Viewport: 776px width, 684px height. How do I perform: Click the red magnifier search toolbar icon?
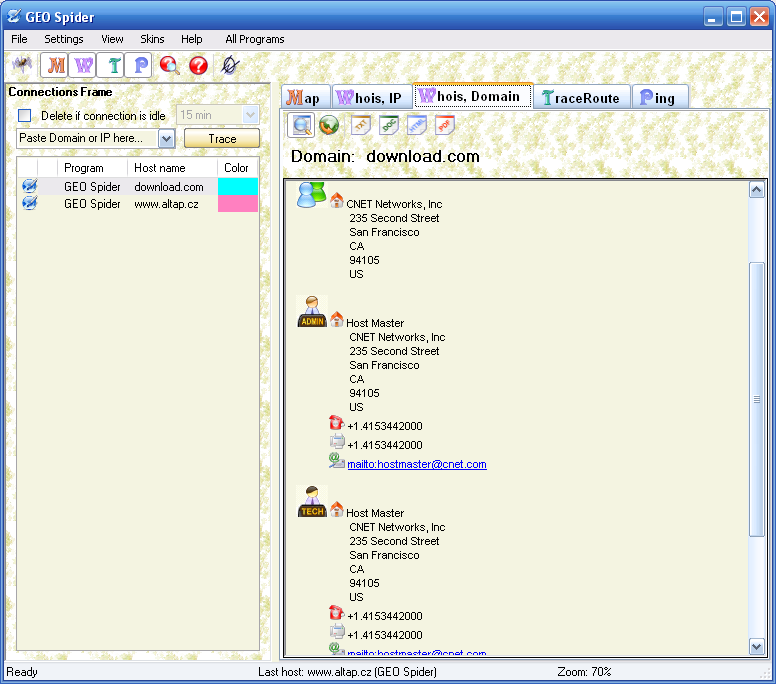pyautogui.click(x=169, y=65)
